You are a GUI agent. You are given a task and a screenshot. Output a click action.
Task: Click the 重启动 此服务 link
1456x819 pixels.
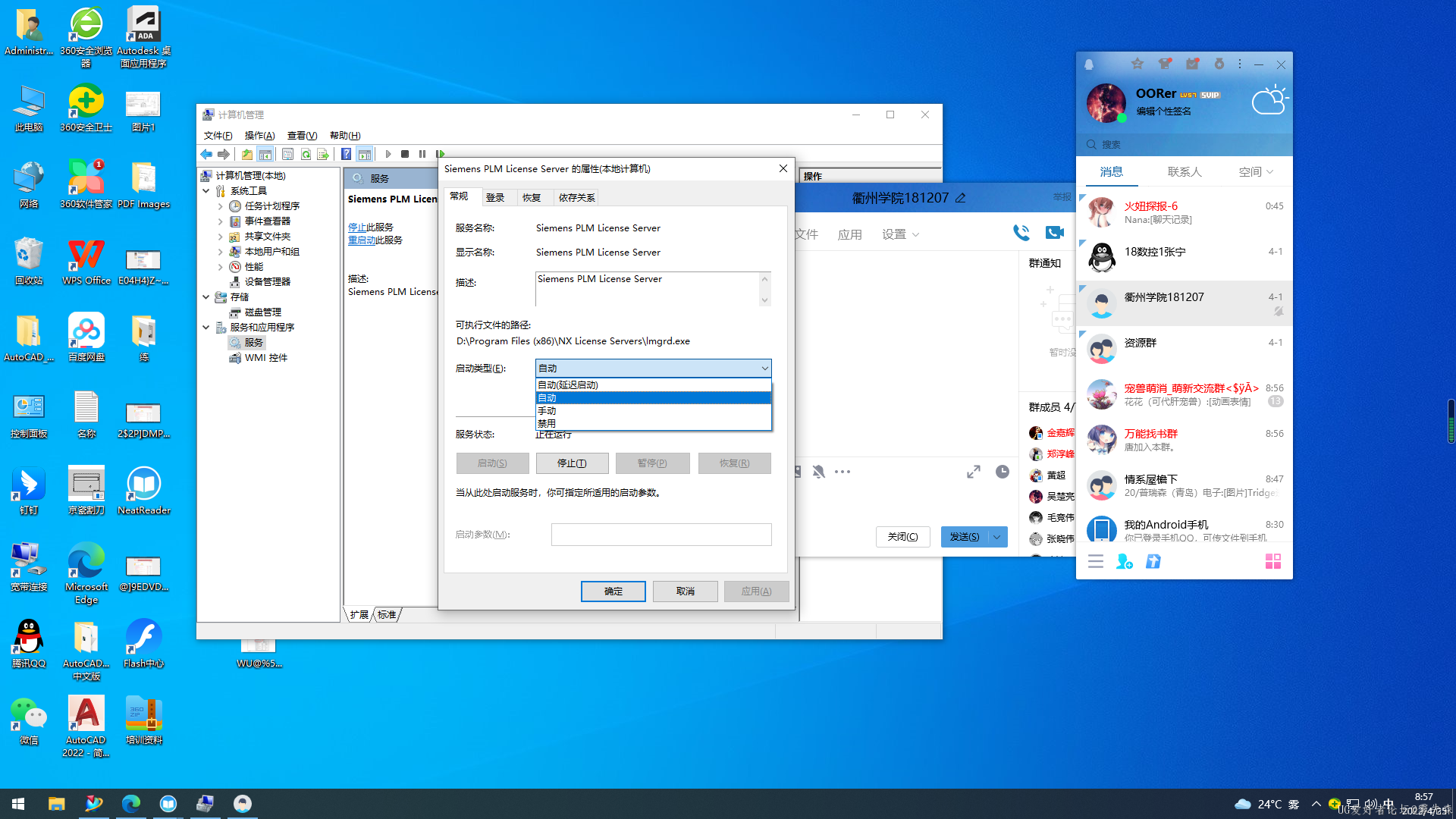(362, 240)
